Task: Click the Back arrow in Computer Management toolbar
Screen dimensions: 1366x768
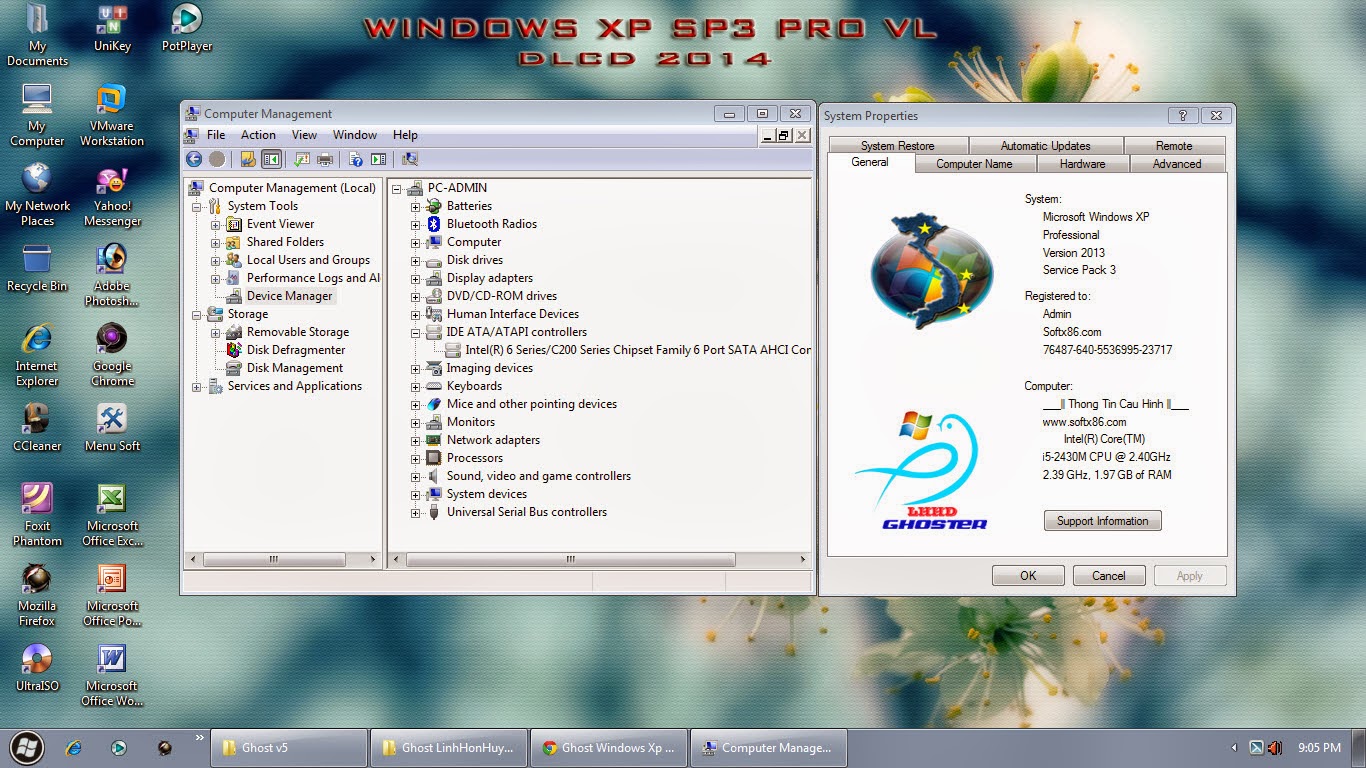Action: (194, 159)
